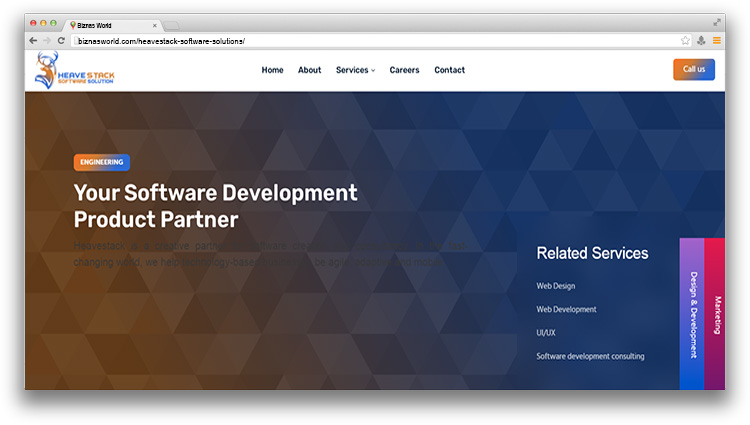Click the green zoom window button
750x425 pixels.
coord(54,23)
